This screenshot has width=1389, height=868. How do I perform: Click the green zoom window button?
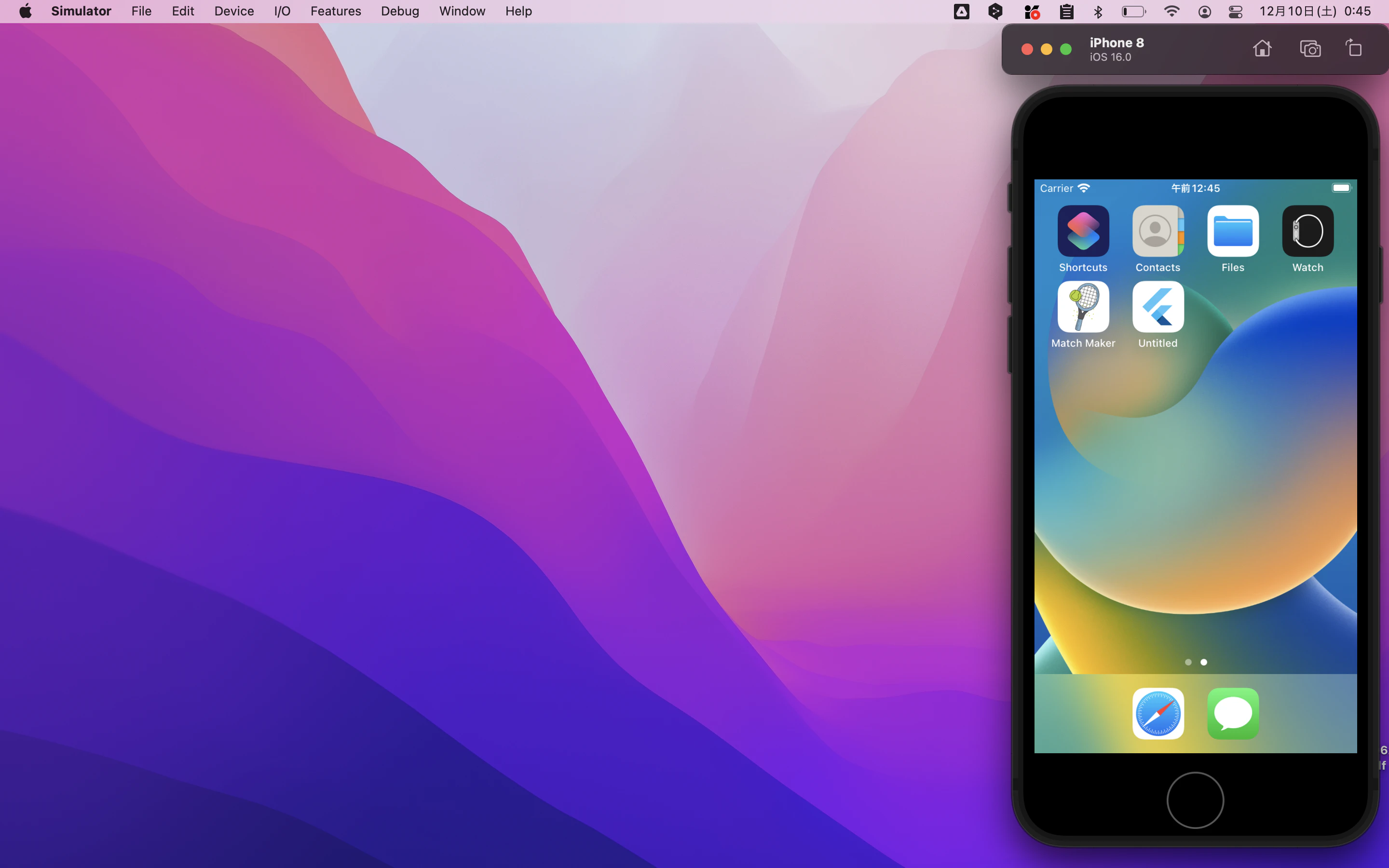(1066, 49)
